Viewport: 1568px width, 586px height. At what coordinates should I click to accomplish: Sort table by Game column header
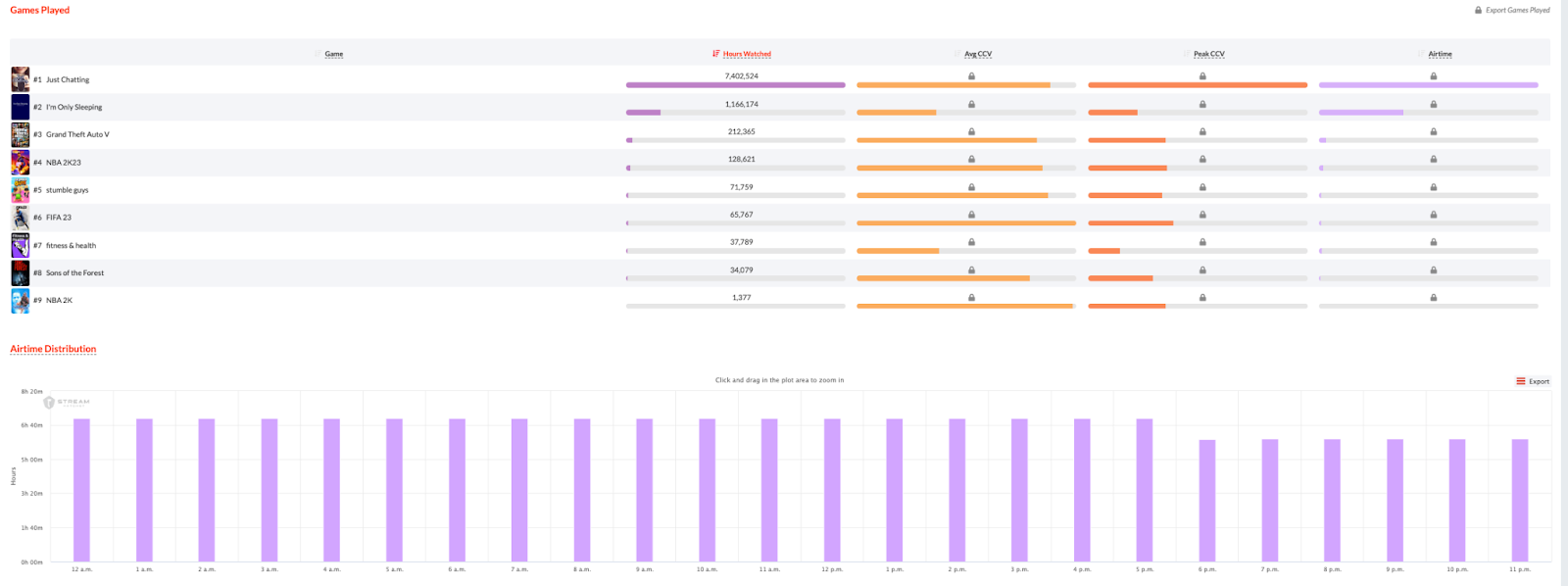pos(334,54)
